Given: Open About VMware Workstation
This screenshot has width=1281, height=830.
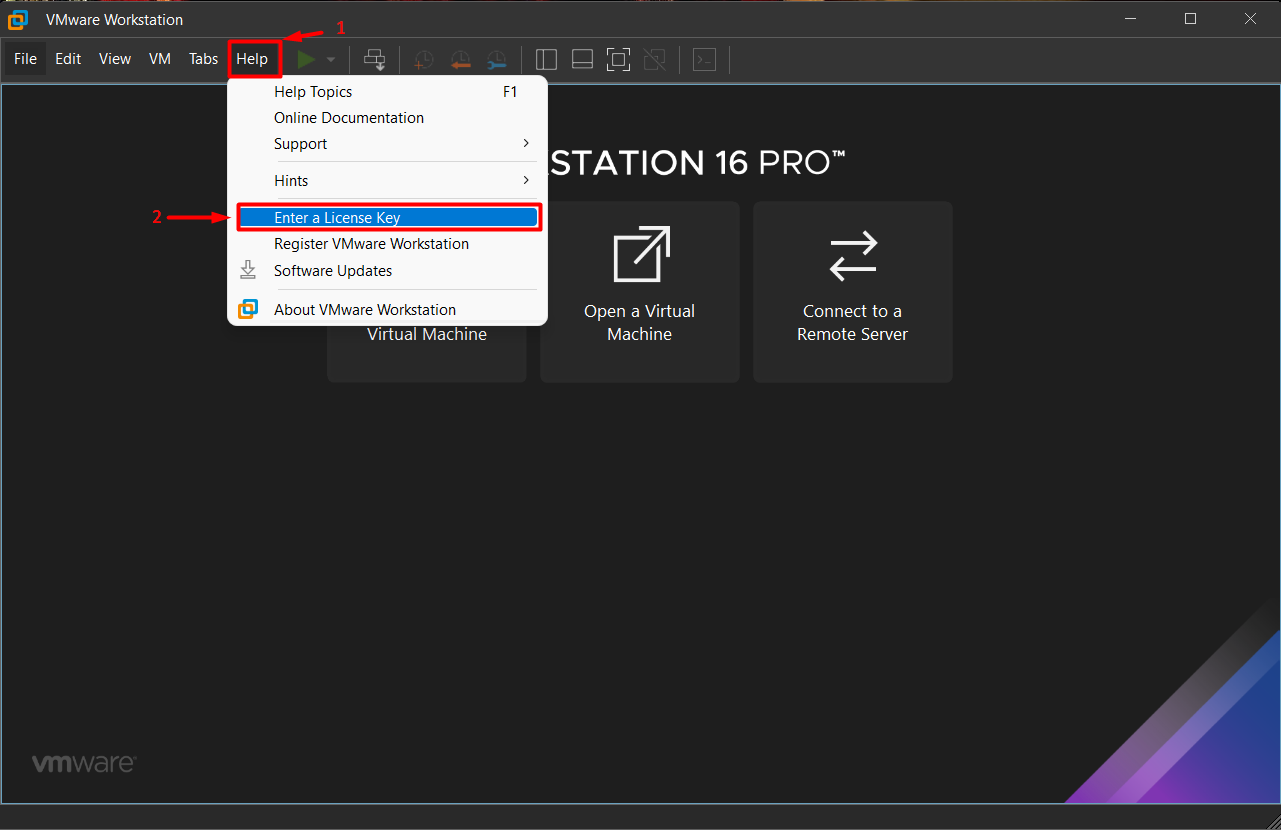Looking at the screenshot, I should [x=365, y=310].
